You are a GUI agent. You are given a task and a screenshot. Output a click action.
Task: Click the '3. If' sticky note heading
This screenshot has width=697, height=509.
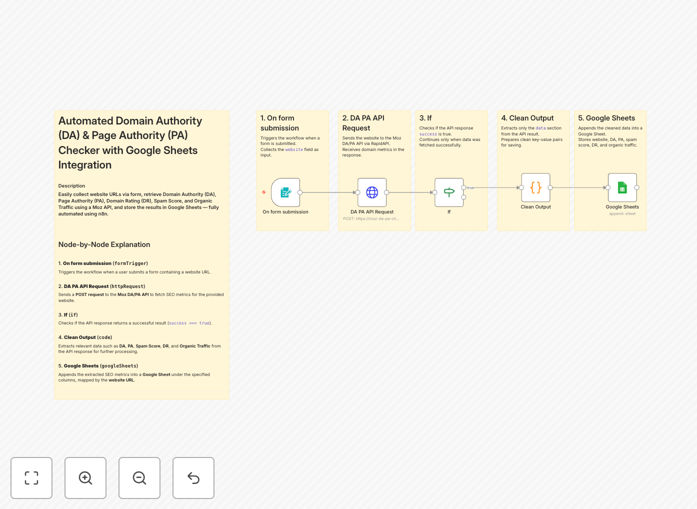tap(425, 118)
